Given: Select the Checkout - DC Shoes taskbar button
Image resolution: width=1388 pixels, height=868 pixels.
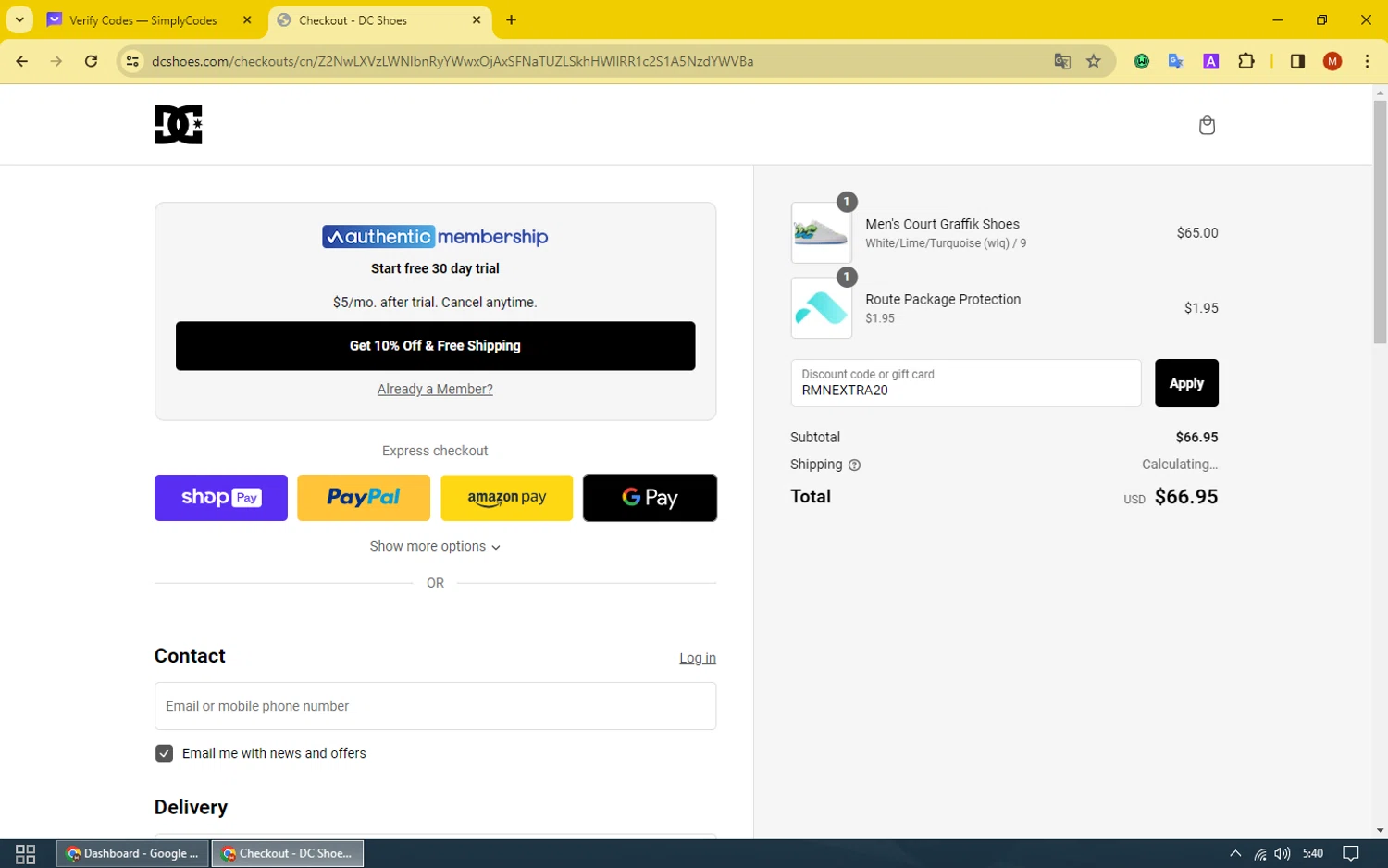Looking at the screenshot, I should (288, 853).
